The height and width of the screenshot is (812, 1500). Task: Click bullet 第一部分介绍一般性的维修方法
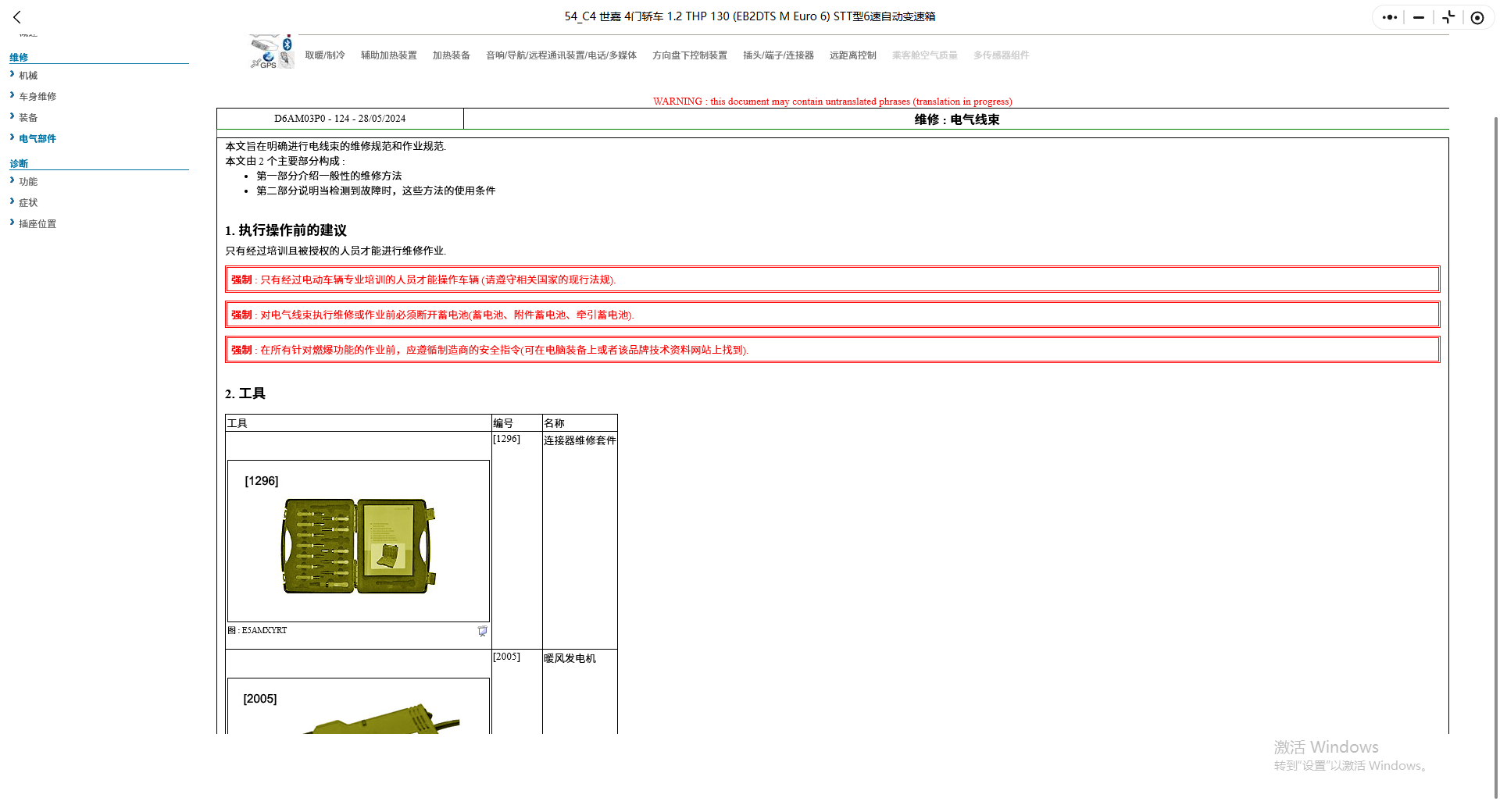tap(329, 176)
